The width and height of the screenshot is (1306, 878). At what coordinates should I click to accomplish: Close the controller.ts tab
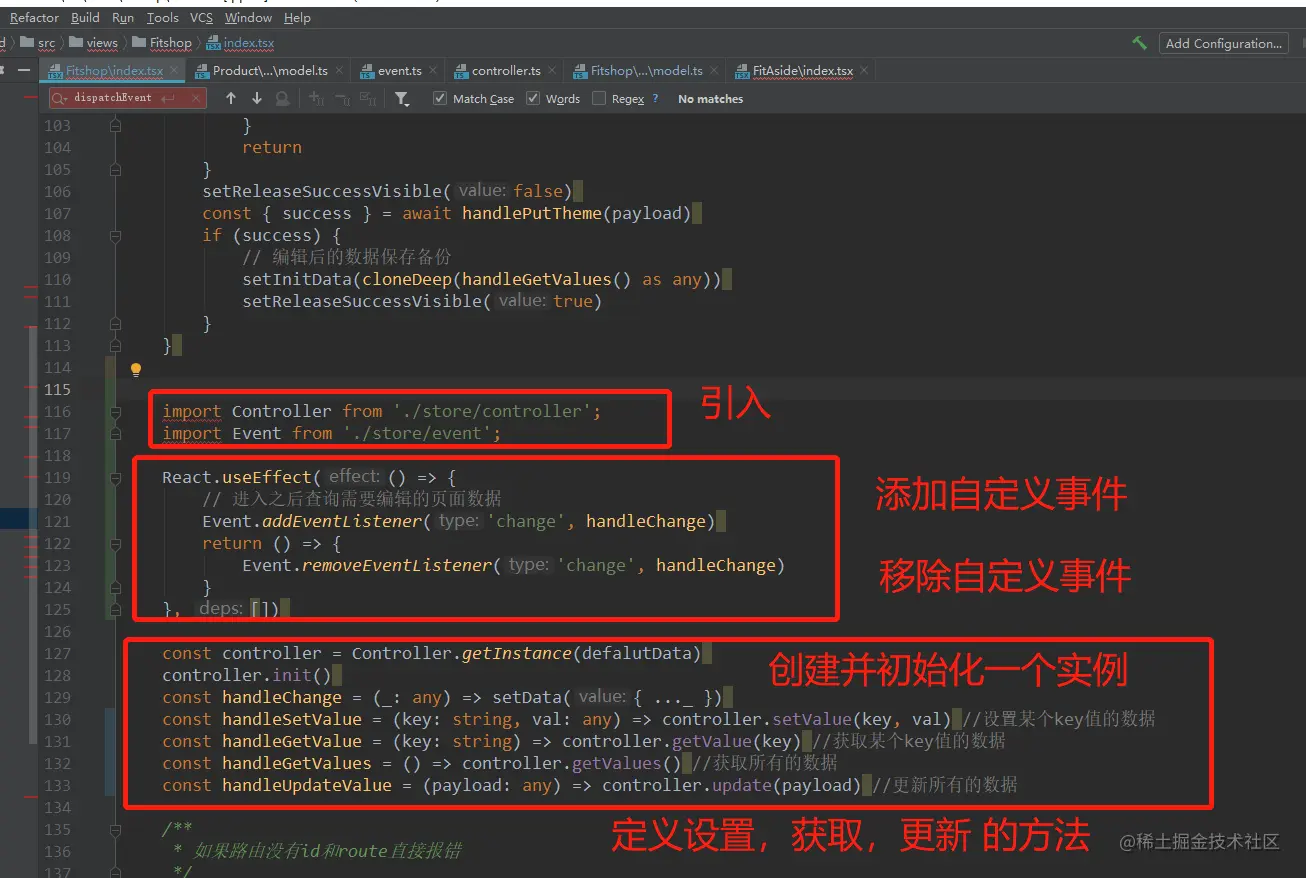point(553,71)
